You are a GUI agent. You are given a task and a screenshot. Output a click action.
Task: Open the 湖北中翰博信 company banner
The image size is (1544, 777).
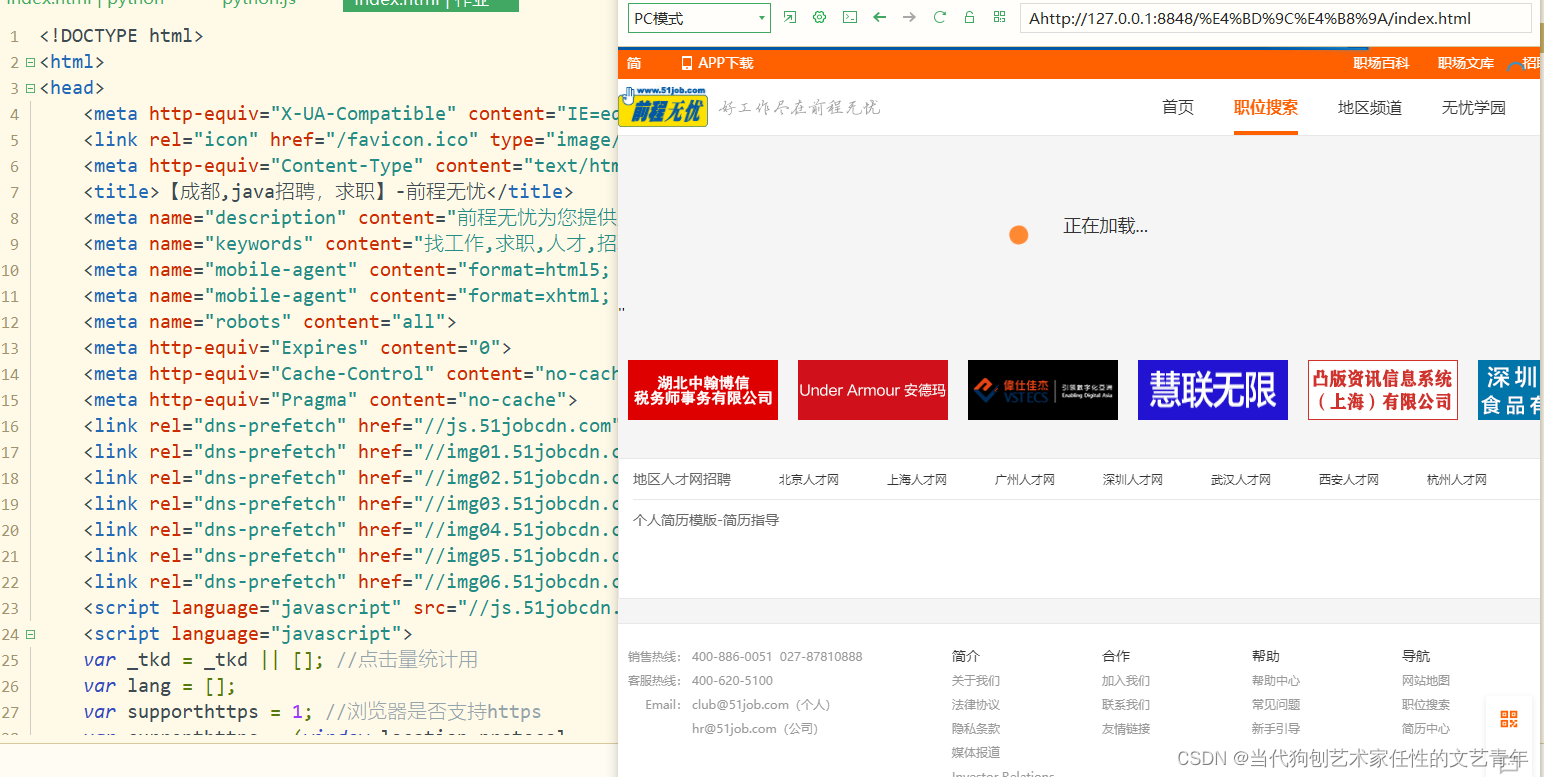703,390
